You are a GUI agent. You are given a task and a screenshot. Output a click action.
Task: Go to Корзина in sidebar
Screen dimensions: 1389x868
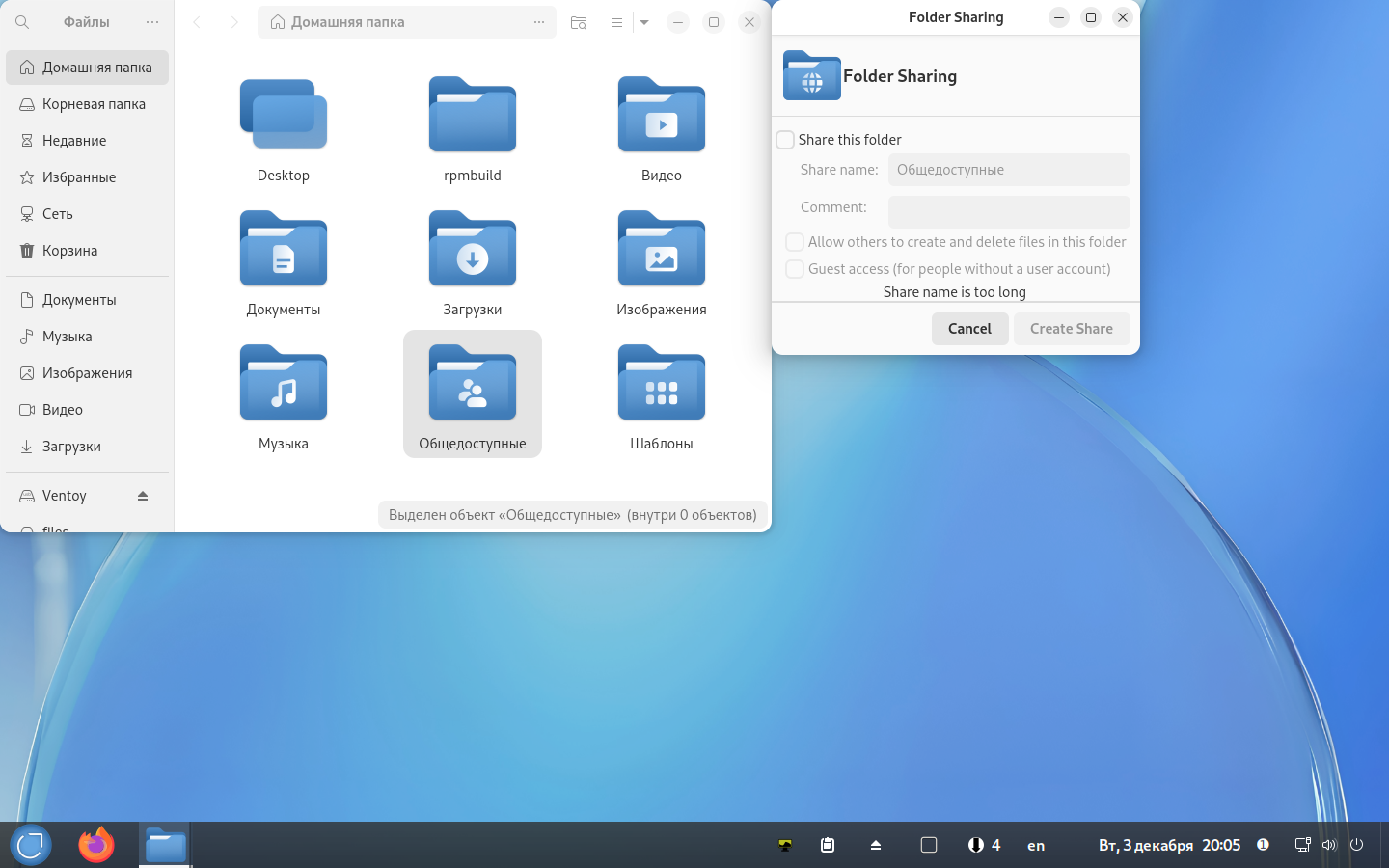69,251
